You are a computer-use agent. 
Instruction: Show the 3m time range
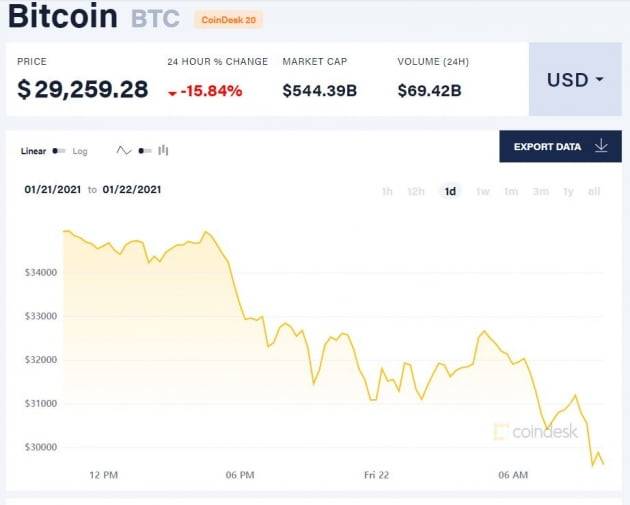coord(540,191)
